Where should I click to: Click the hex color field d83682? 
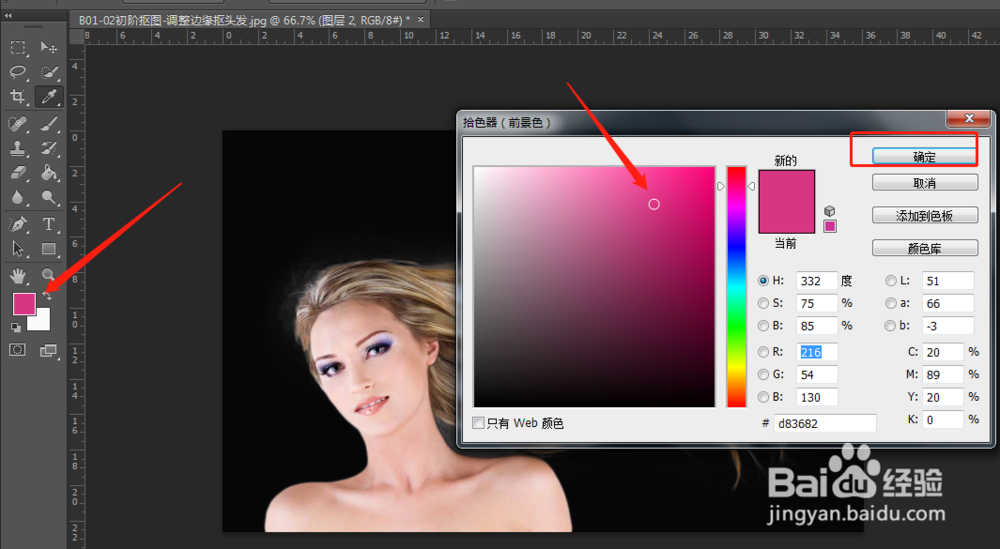pos(825,423)
